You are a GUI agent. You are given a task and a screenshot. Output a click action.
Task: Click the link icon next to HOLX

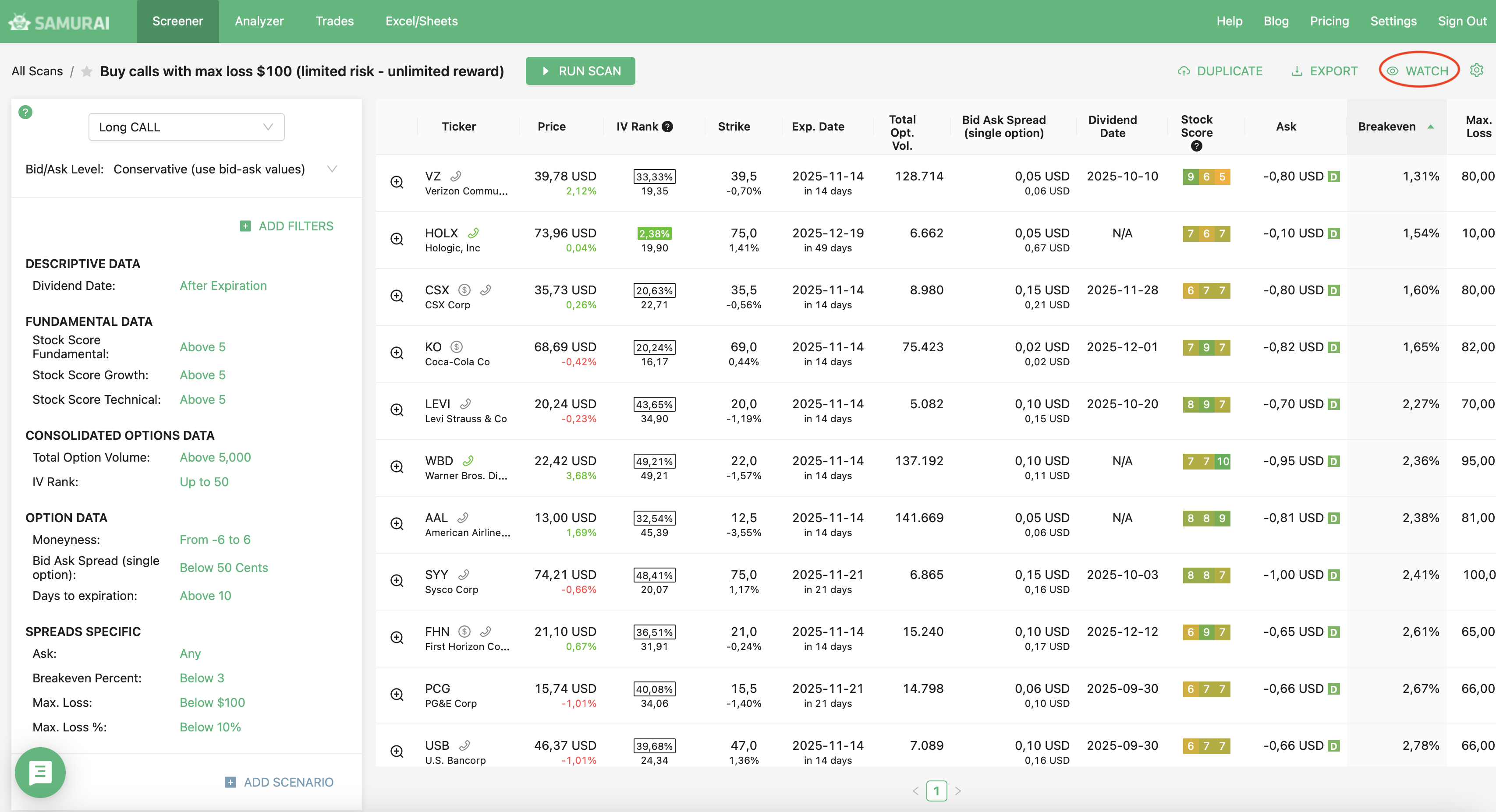[x=473, y=233]
